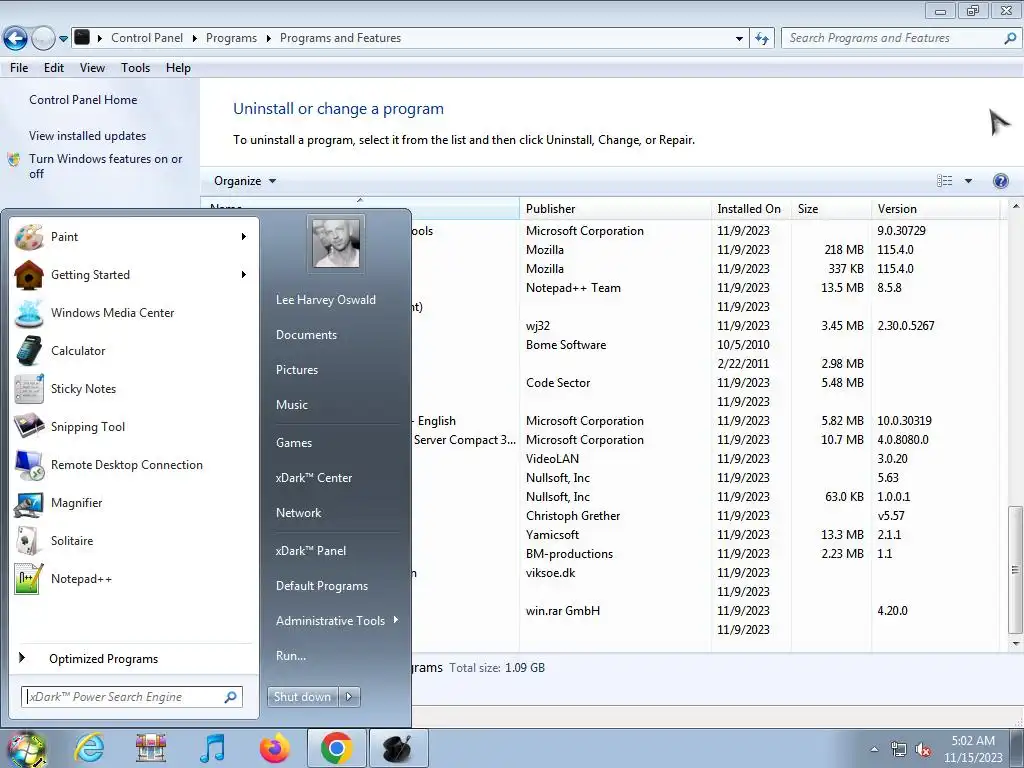Image resolution: width=1024 pixels, height=768 pixels.
Task: Open Lee Harvey Oswald user folder
Action: [326, 300]
